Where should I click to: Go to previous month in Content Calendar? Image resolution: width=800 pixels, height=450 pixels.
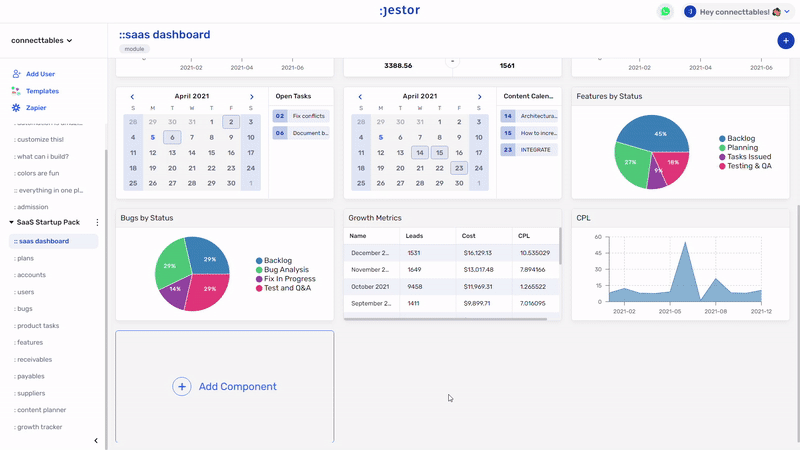pyautogui.click(x=360, y=96)
